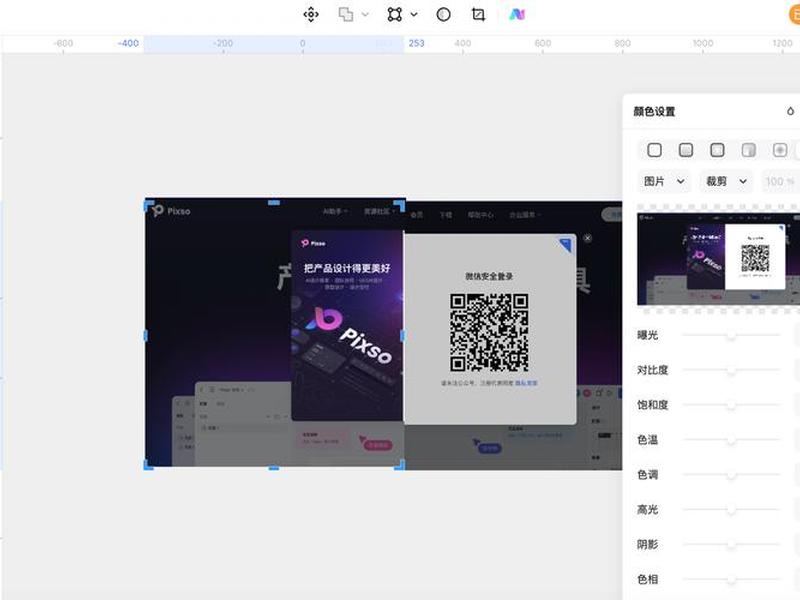
Task: Expand the edit object dropdown chevron
Action: pyautogui.click(x=414, y=14)
